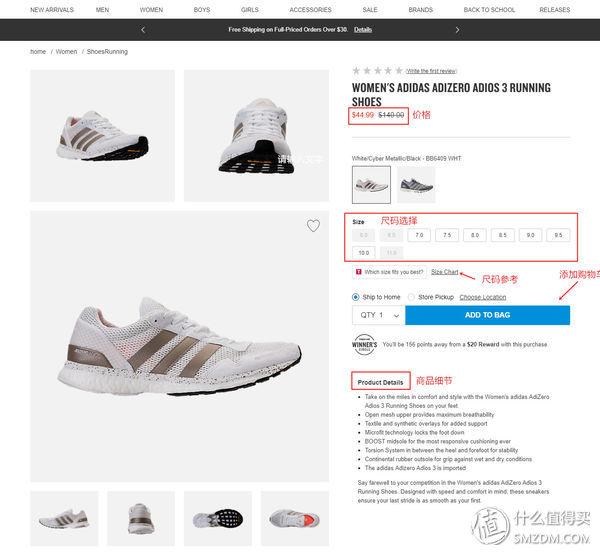Click Choose Location link

pyautogui.click(x=483, y=297)
